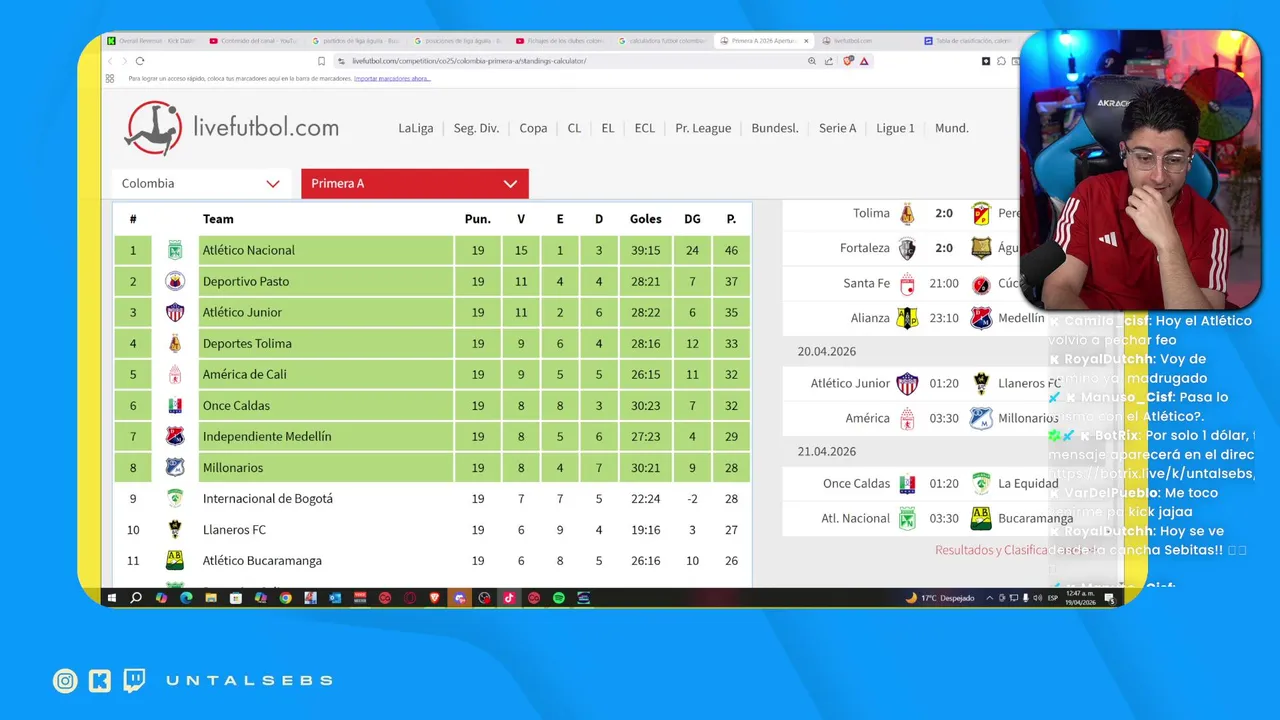Click the Atlético Nacional crest in standings
Viewport: 1280px width, 720px height.
coord(175,250)
